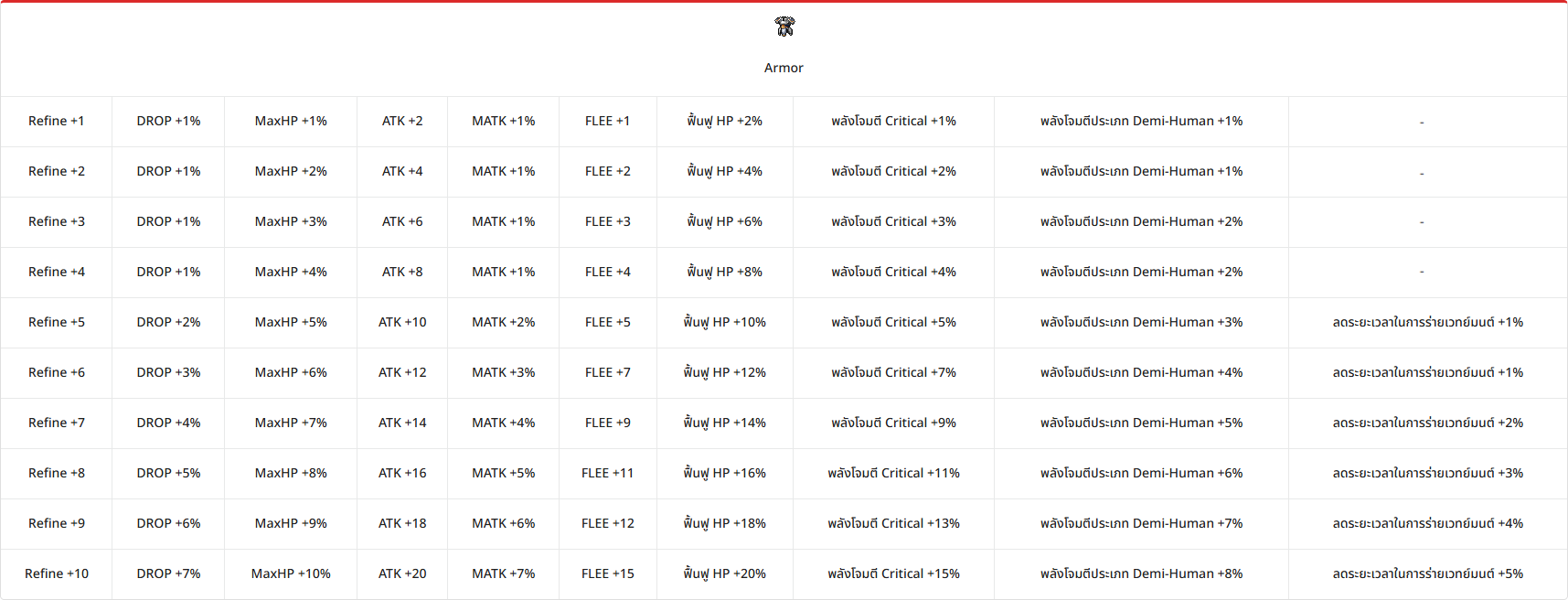Select the Refine +1 row label
This screenshot has height=600, width=1568.
click(x=56, y=121)
